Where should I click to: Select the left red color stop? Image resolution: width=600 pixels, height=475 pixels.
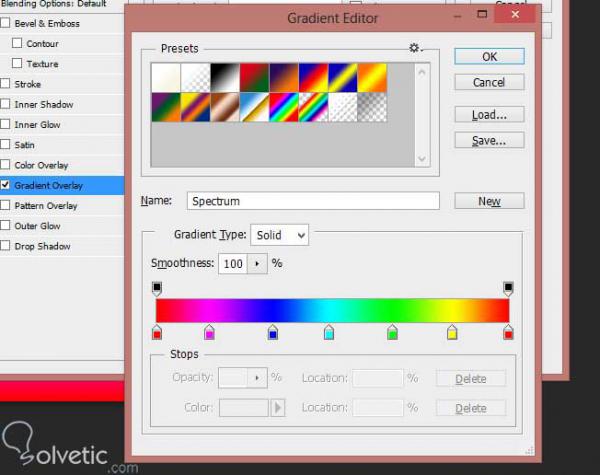(x=157, y=332)
